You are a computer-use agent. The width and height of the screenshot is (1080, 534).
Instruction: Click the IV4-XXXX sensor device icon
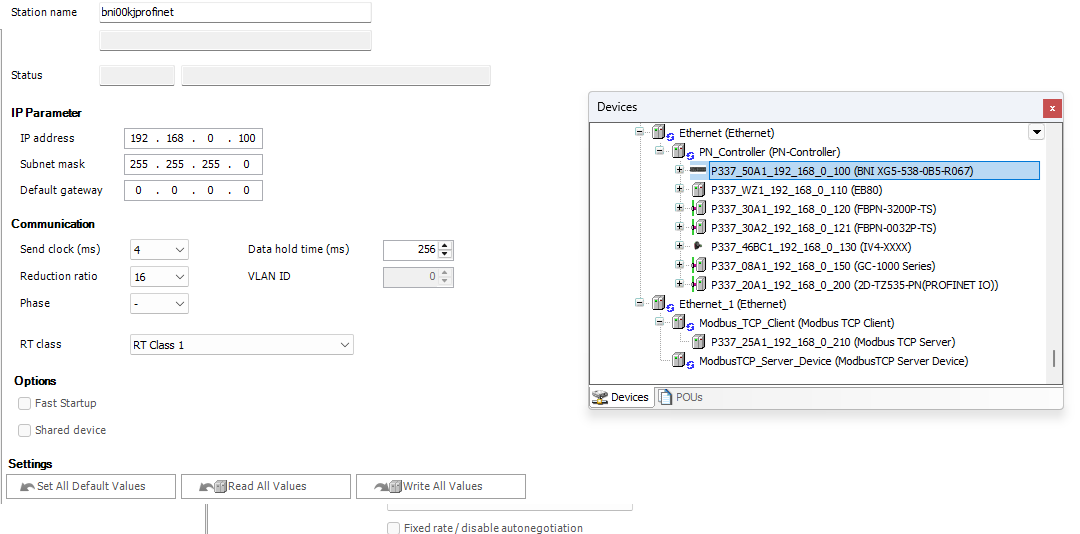[x=697, y=247]
